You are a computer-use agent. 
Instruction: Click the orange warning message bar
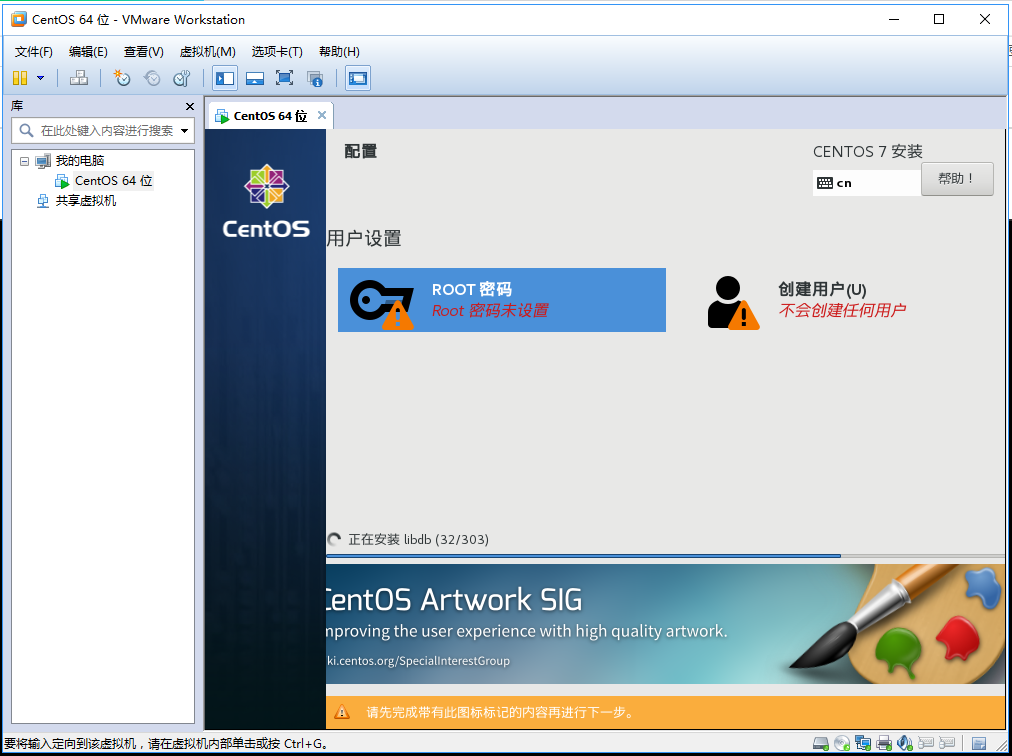[665, 712]
